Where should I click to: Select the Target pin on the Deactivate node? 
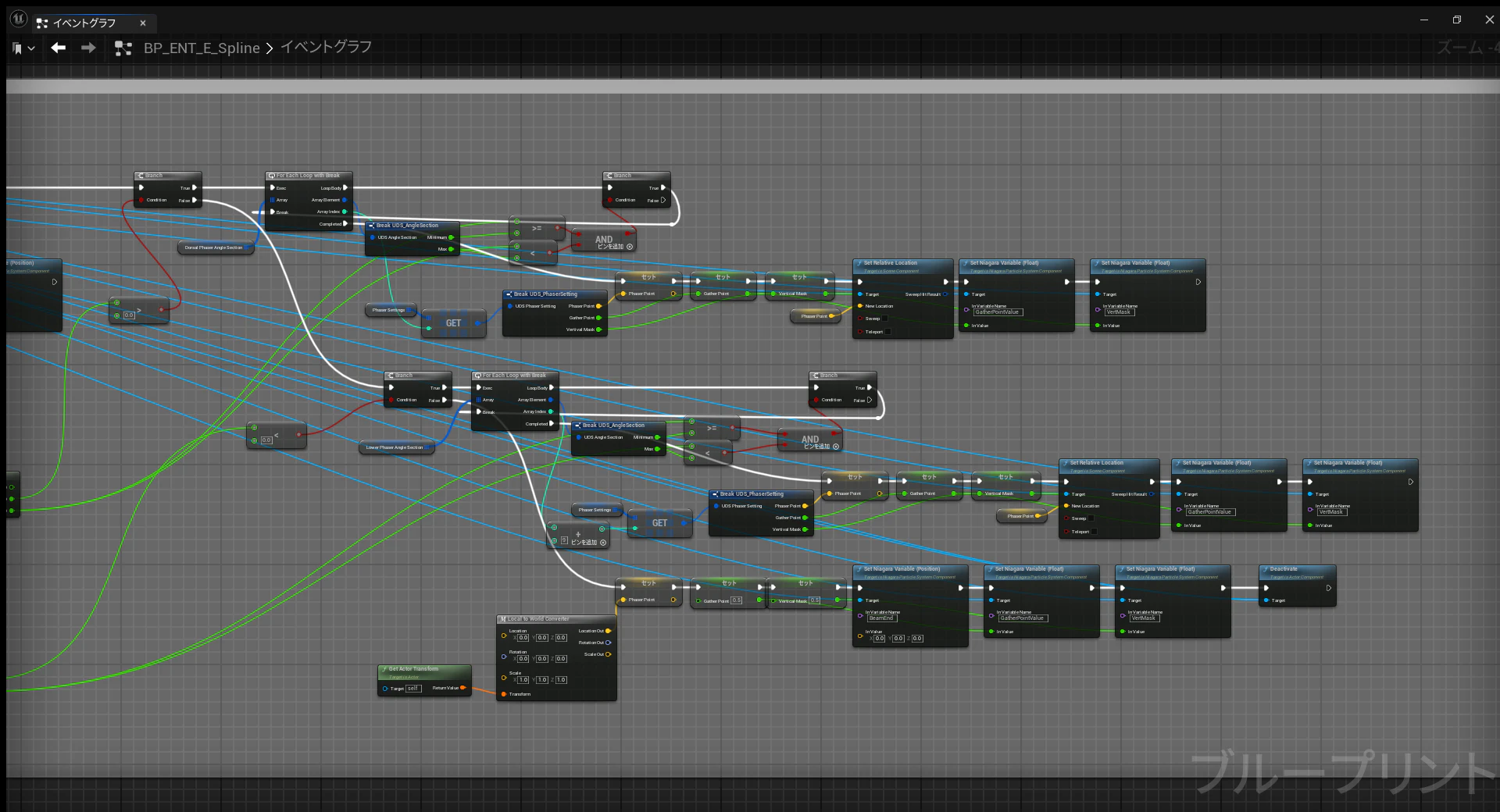coord(1266,600)
